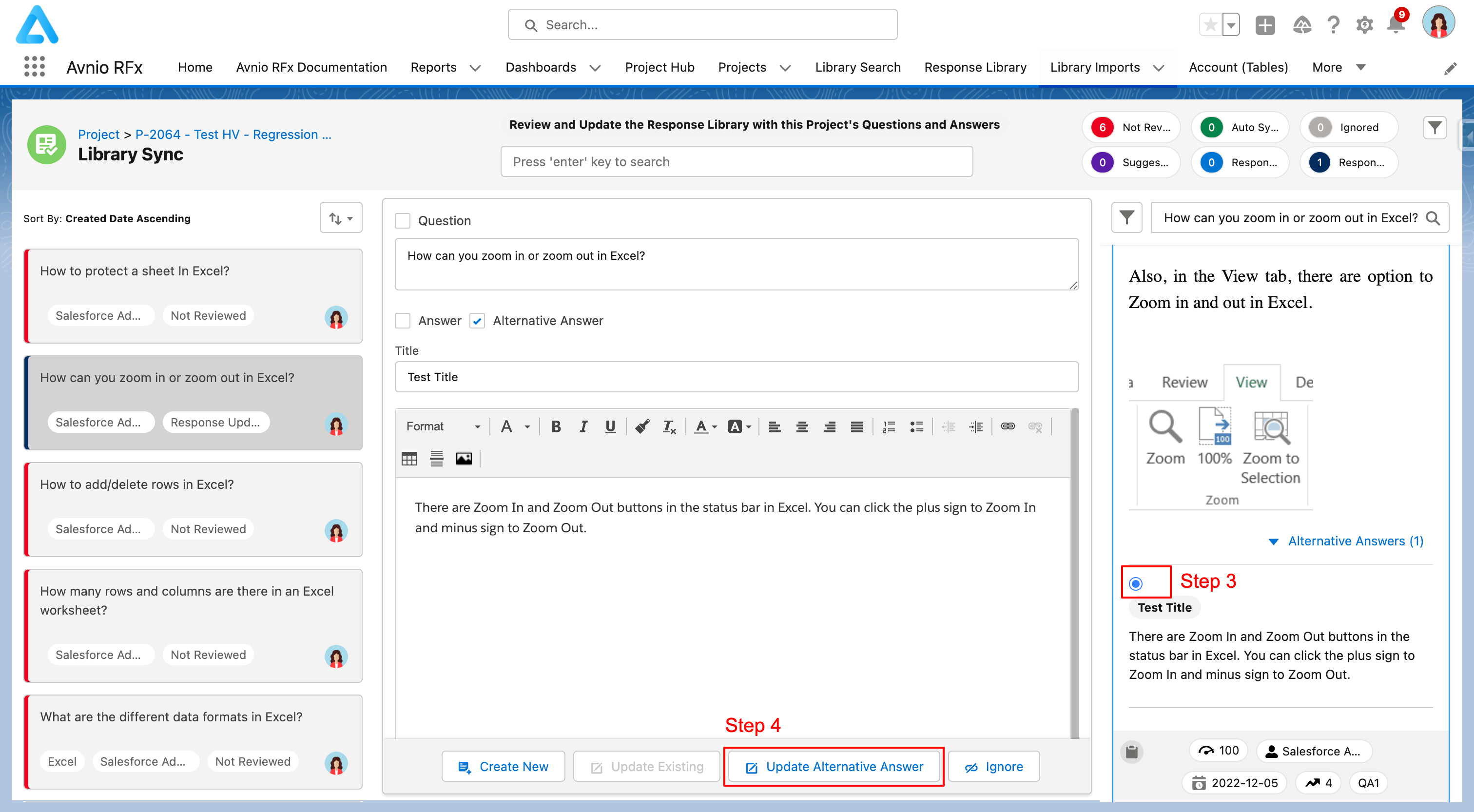The height and width of the screenshot is (812, 1474).
Task: Open the Account (Tables) tab
Action: point(1238,67)
